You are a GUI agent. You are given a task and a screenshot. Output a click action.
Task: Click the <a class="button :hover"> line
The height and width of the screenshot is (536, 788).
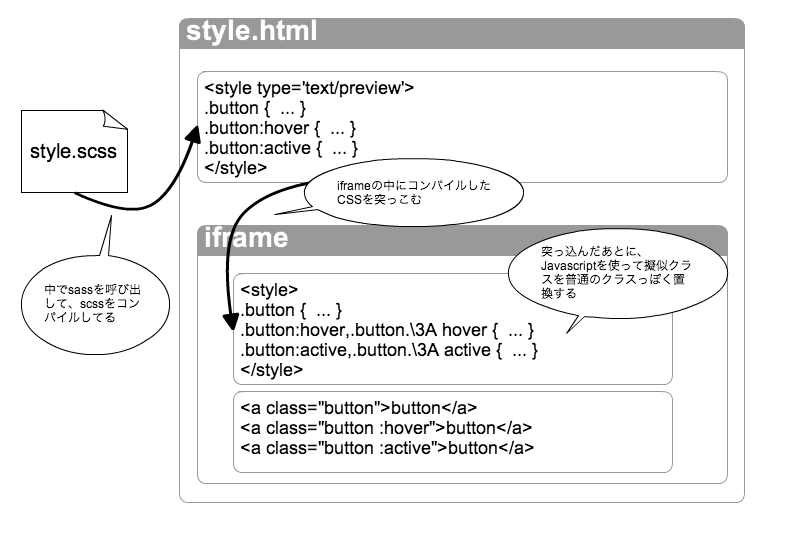386,428
